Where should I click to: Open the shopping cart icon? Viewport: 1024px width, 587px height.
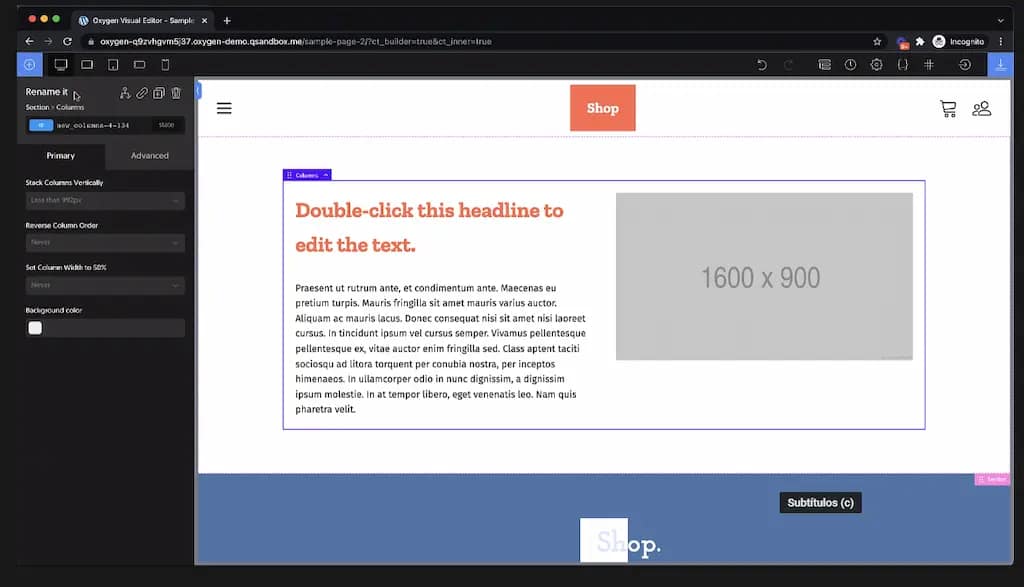click(948, 108)
